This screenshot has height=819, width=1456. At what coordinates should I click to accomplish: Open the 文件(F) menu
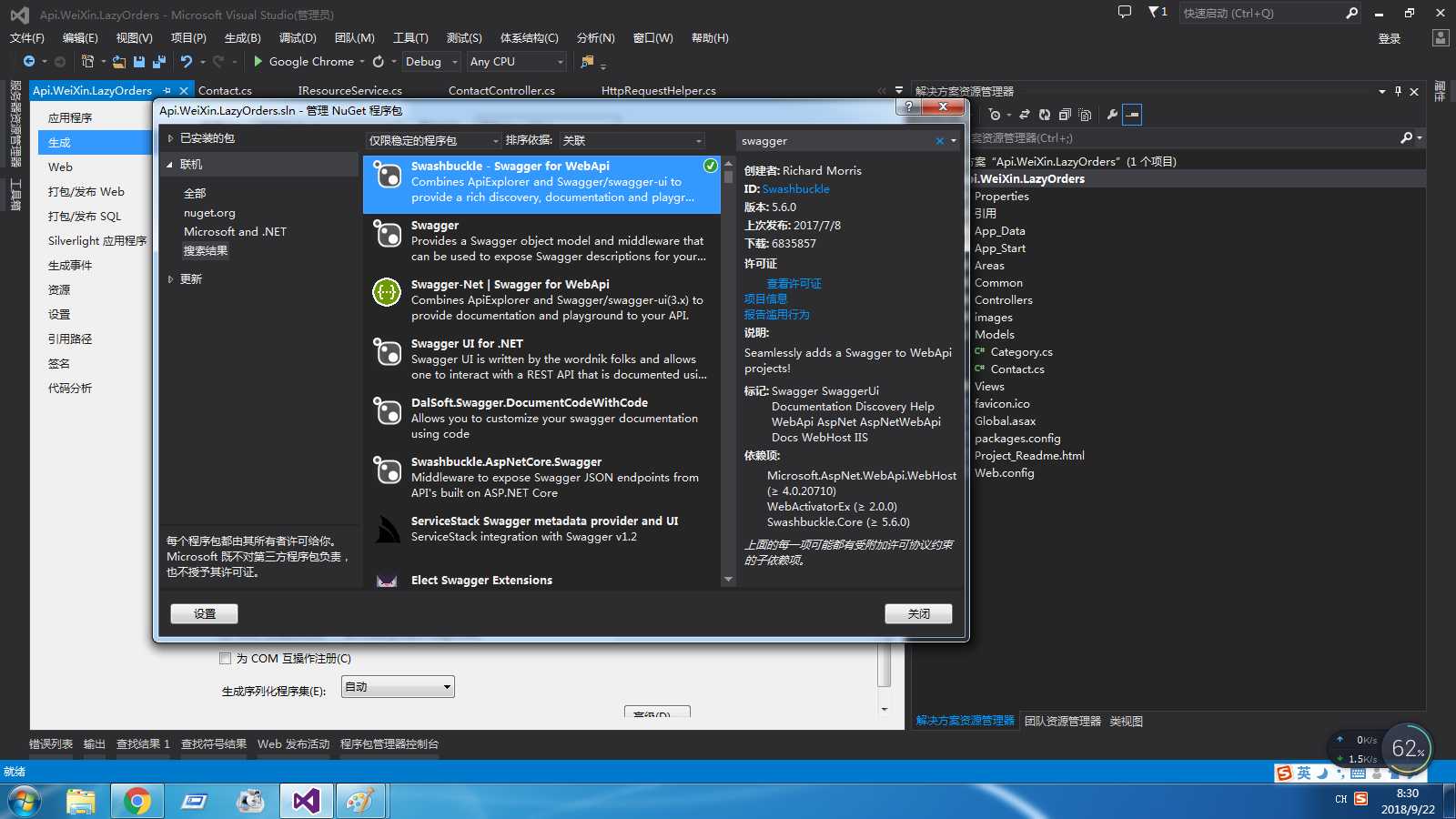tap(27, 37)
